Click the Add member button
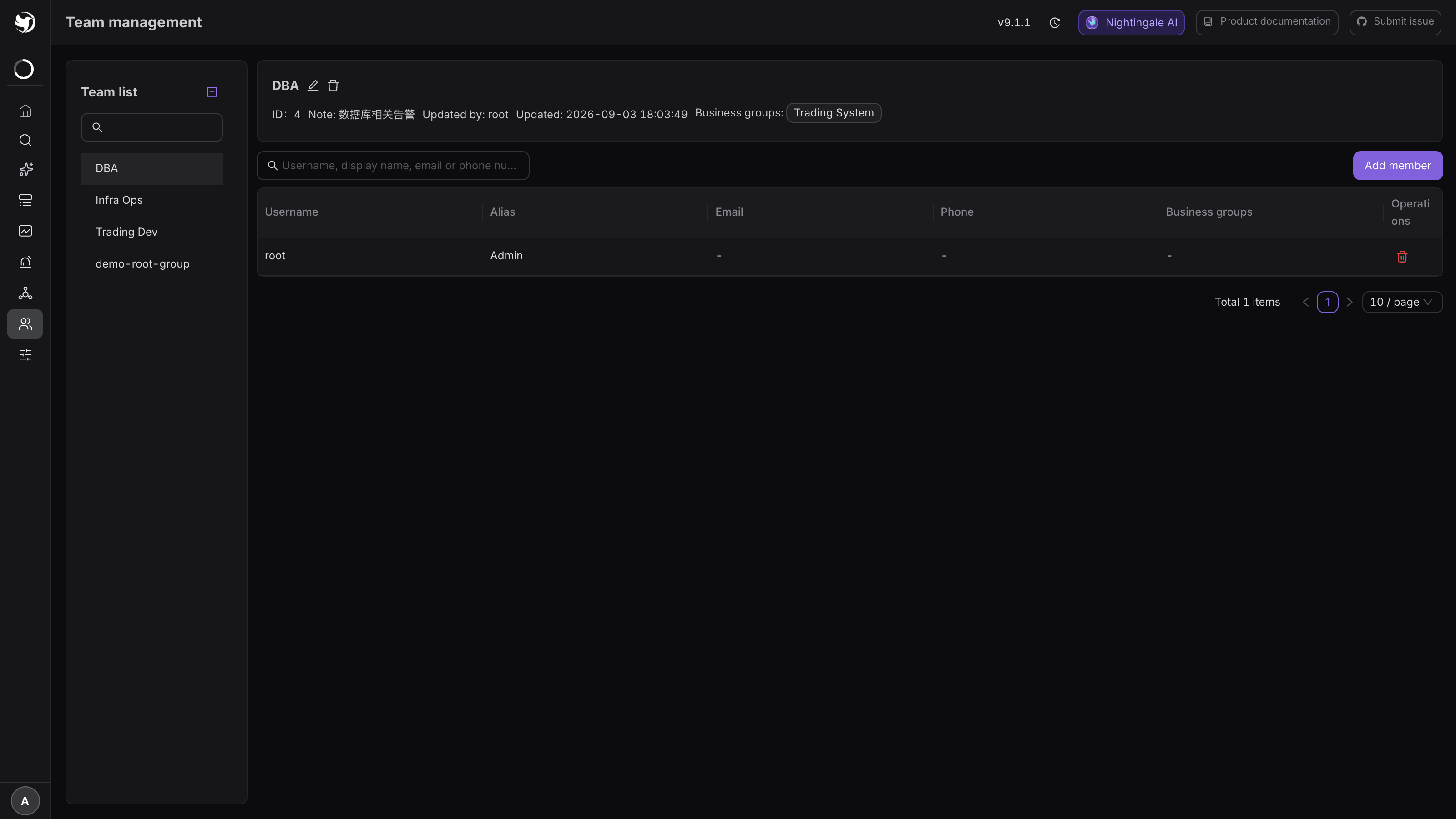1456x819 pixels. click(1398, 166)
